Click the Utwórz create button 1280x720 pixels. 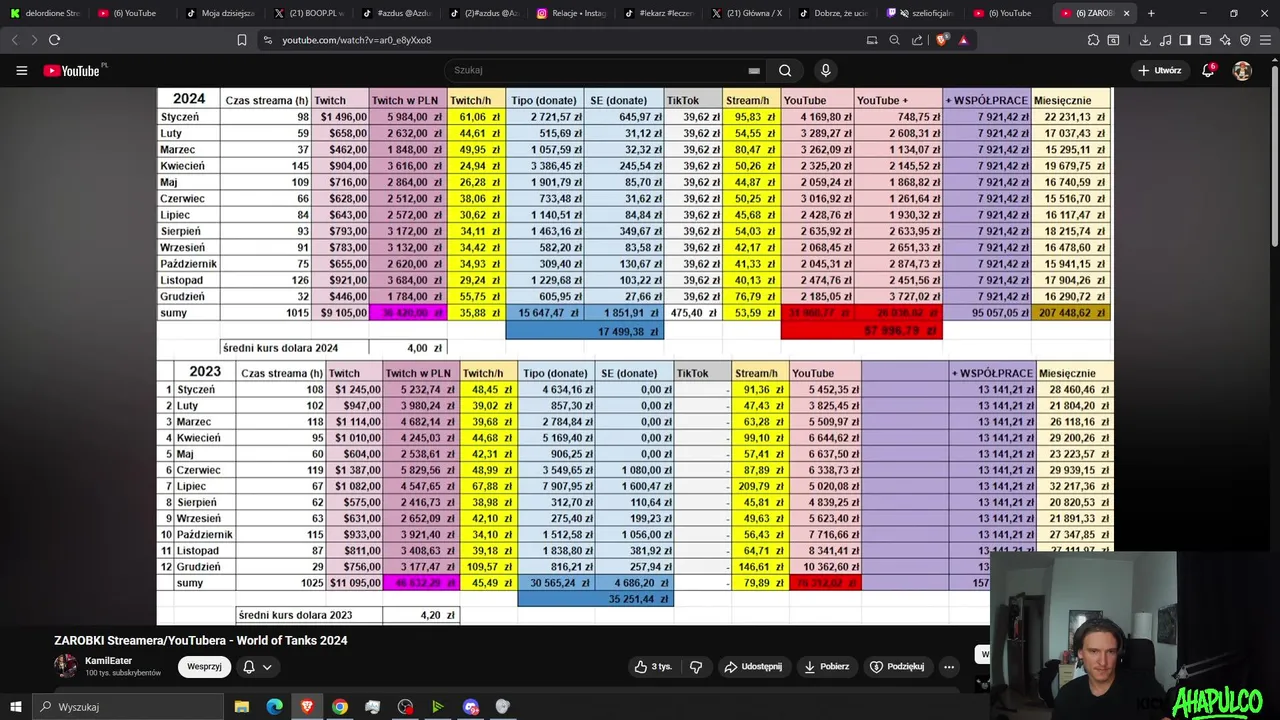click(x=1159, y=71)
